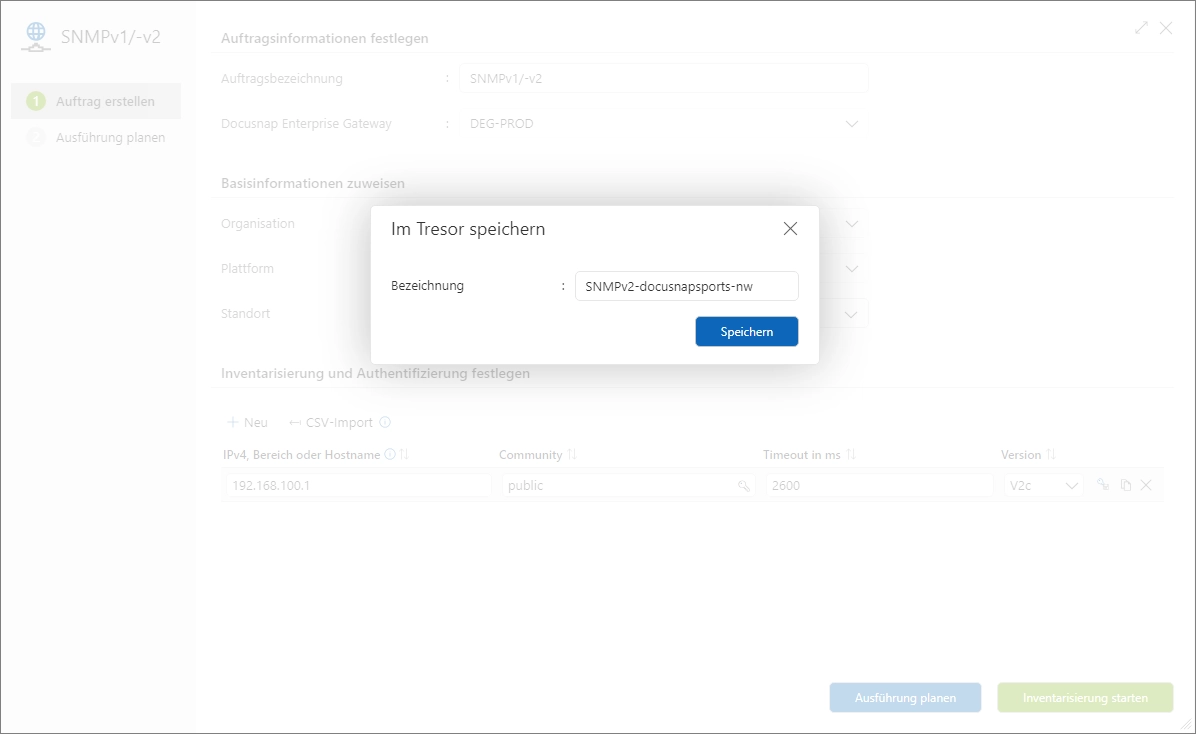Image resolution: width=1196 pixels, height=734 pixels.
Task: Click the Inventarisierung starten button
Action: click(1084, 697)
